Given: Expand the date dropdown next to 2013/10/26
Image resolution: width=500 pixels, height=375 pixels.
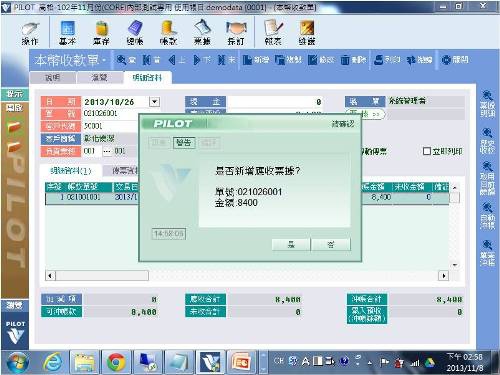Looking at the screenshot, I should click(x=155, y=102).
